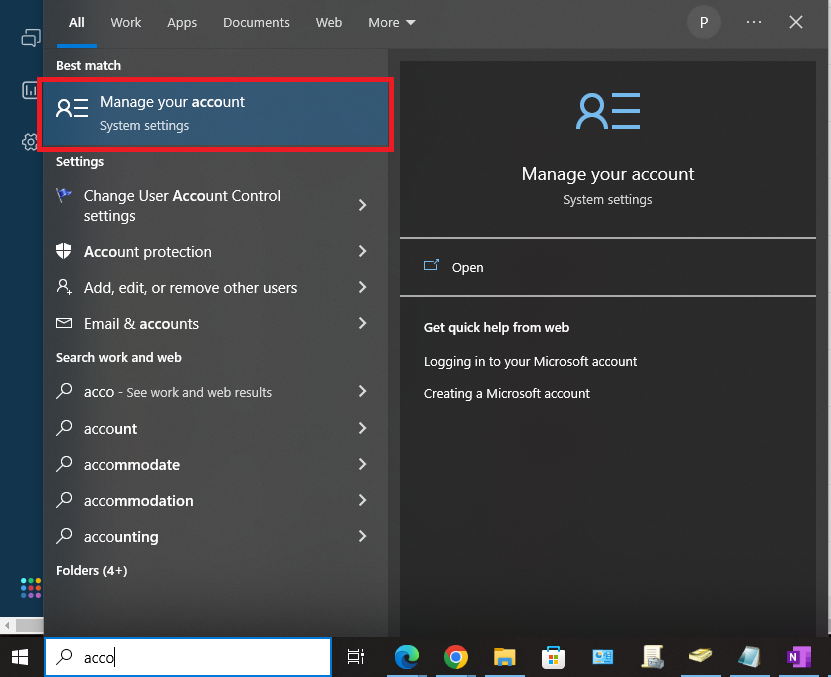Click the settings gear in left sidebar
Viewport: 831px width, 677px height.
click(x=31, y=142)
